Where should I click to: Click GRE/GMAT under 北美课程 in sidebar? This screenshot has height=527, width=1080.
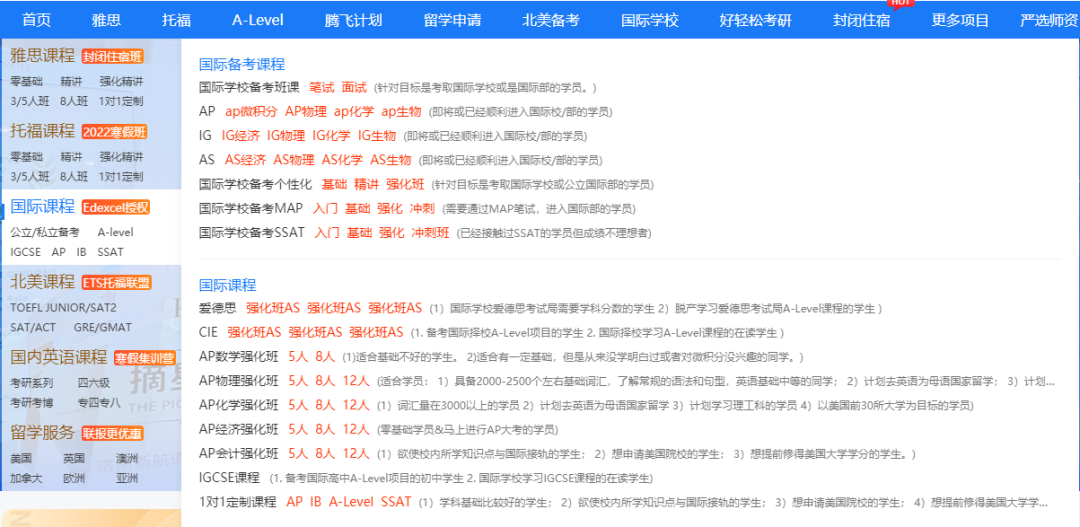click(x=102, y=327)
